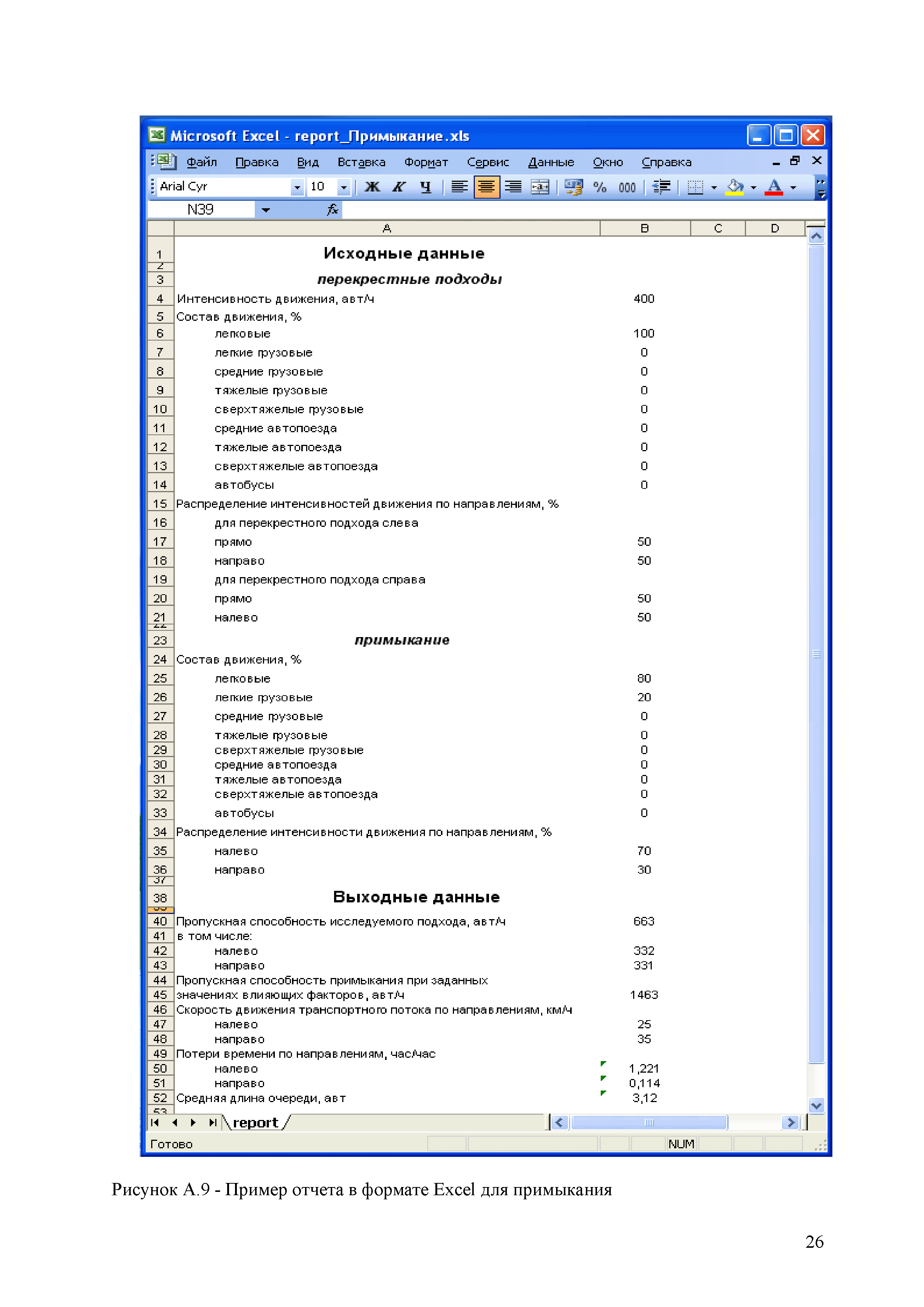Open the Справка menu

(666, 162)
